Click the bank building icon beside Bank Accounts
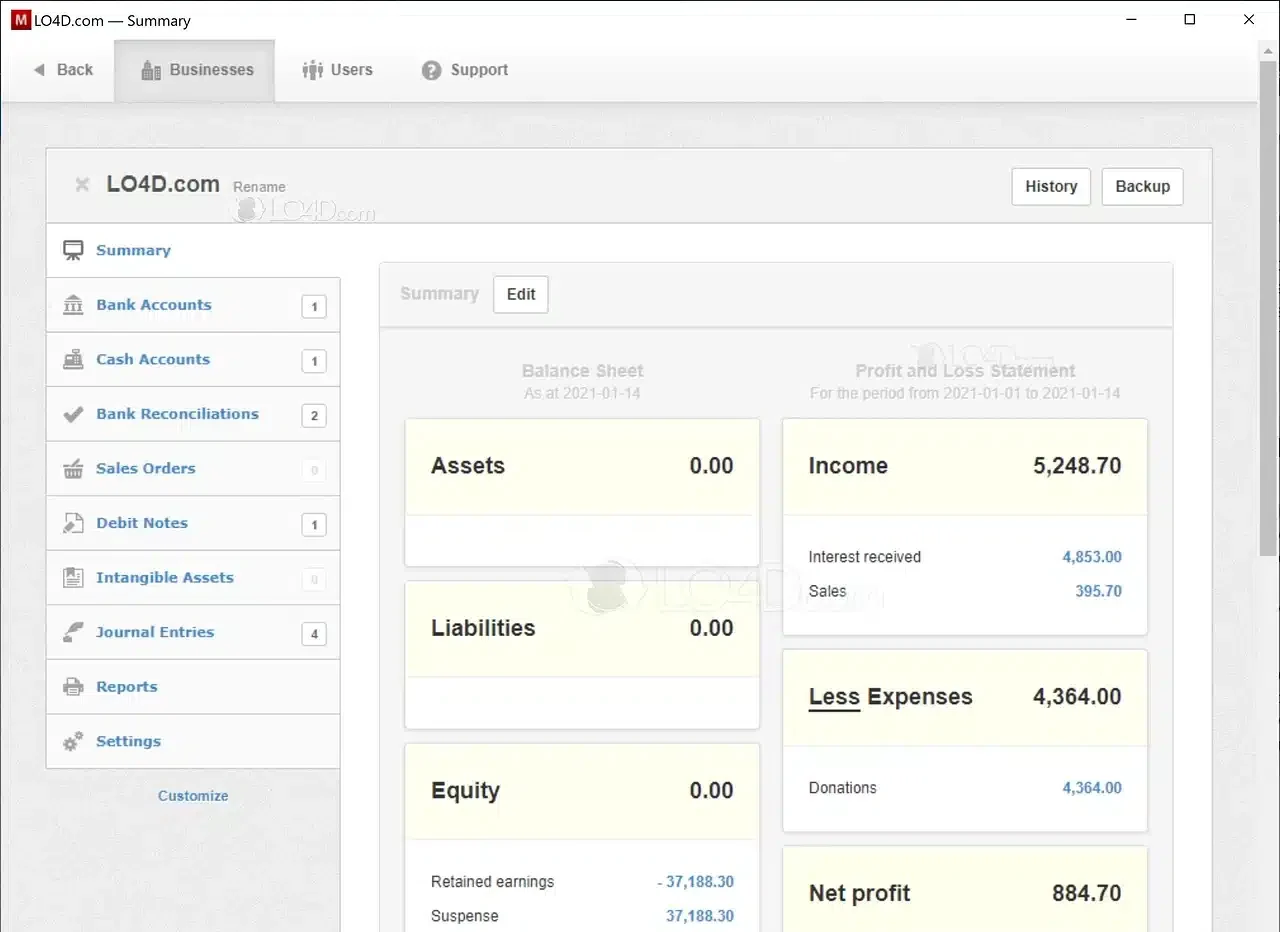This screenshot has width=1280, height=932. coord(73,305)
